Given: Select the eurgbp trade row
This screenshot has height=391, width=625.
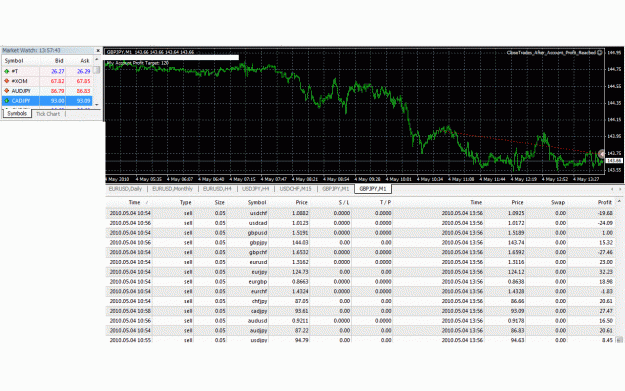Looking at the screenshot, I should point(360,281).
